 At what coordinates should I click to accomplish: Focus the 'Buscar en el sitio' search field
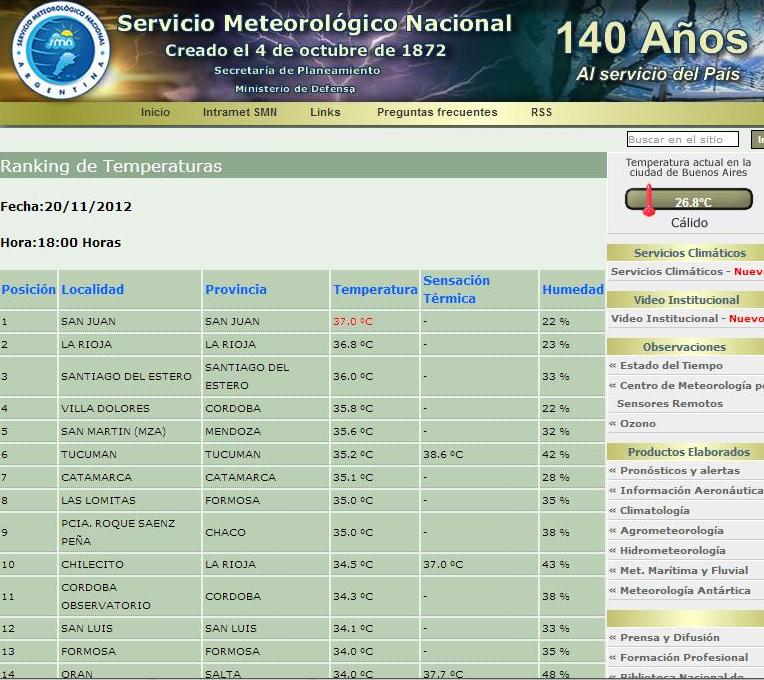682,140
